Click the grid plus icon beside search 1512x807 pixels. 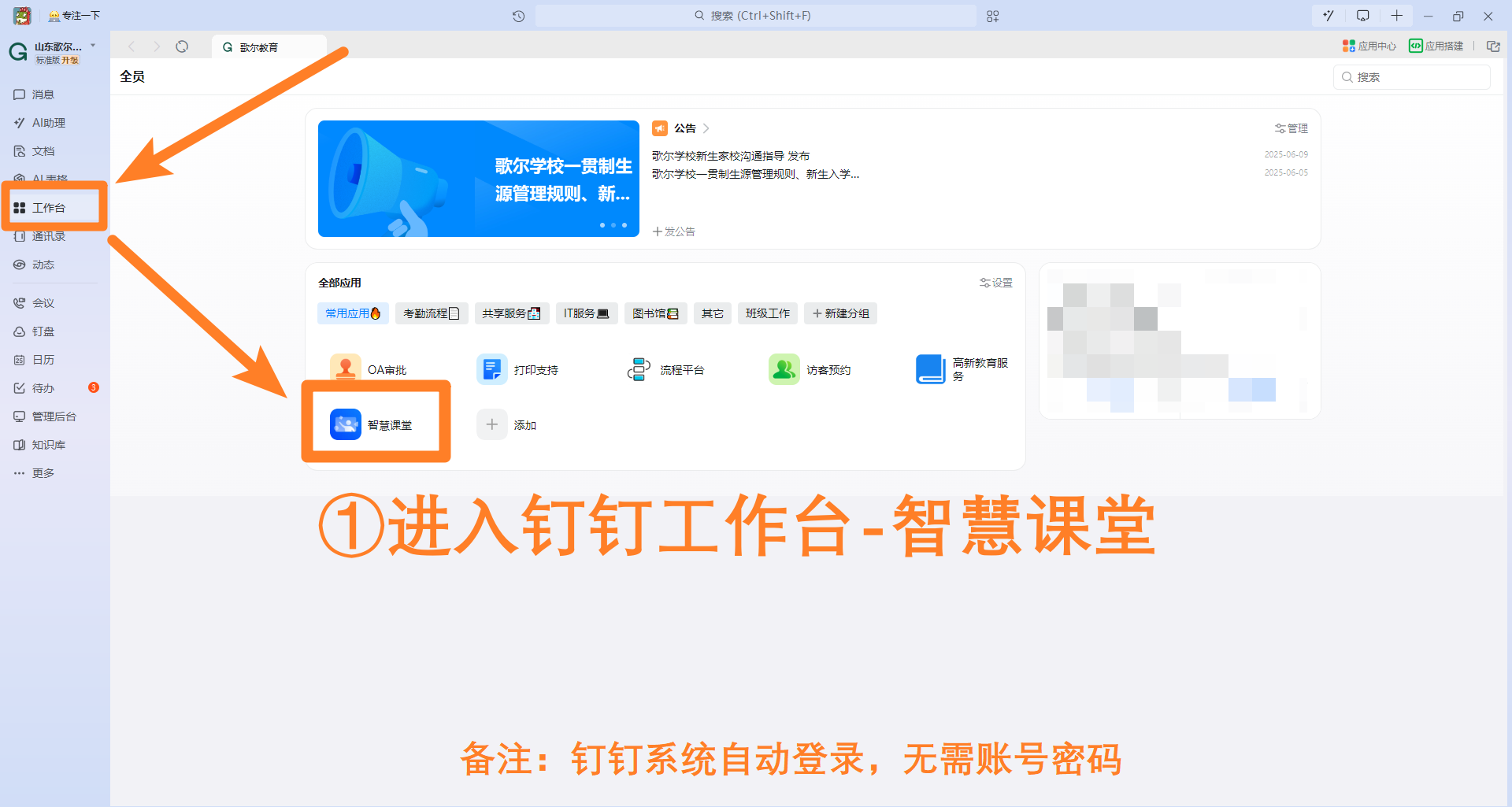(993, 16)
